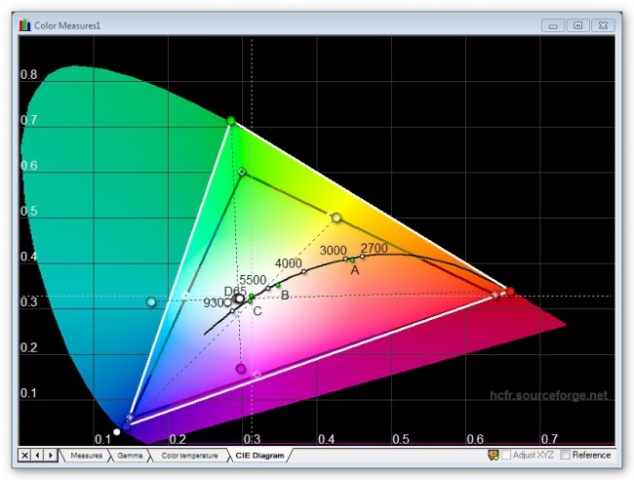Click the cyan secondary color point
Viewport: 634px width, 480px height.
[x=151, y=302]
